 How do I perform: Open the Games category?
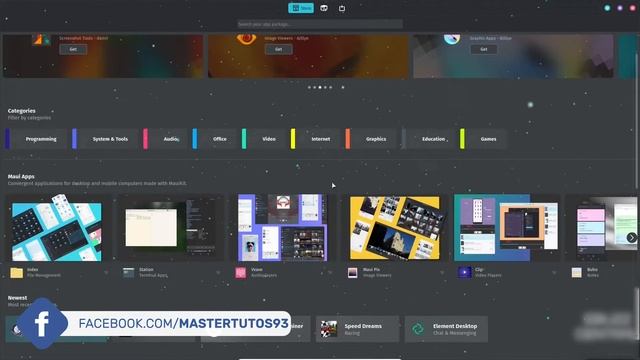483,139
